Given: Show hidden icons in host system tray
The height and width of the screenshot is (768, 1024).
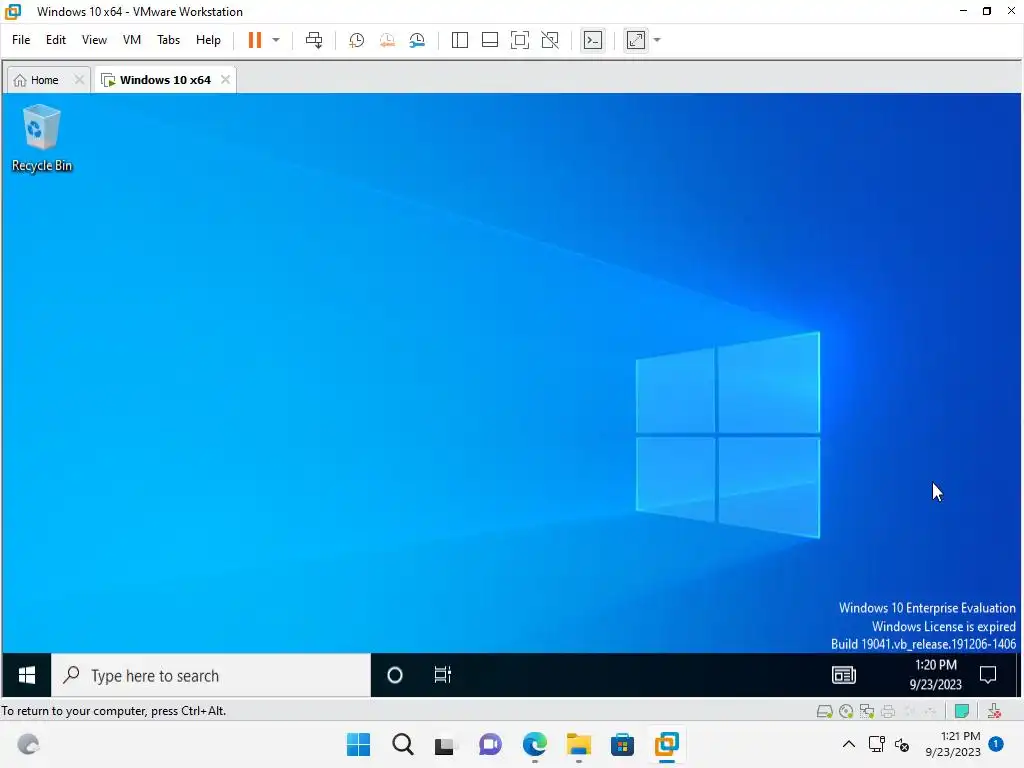Looking at the screenshot, I should [849, 744].
